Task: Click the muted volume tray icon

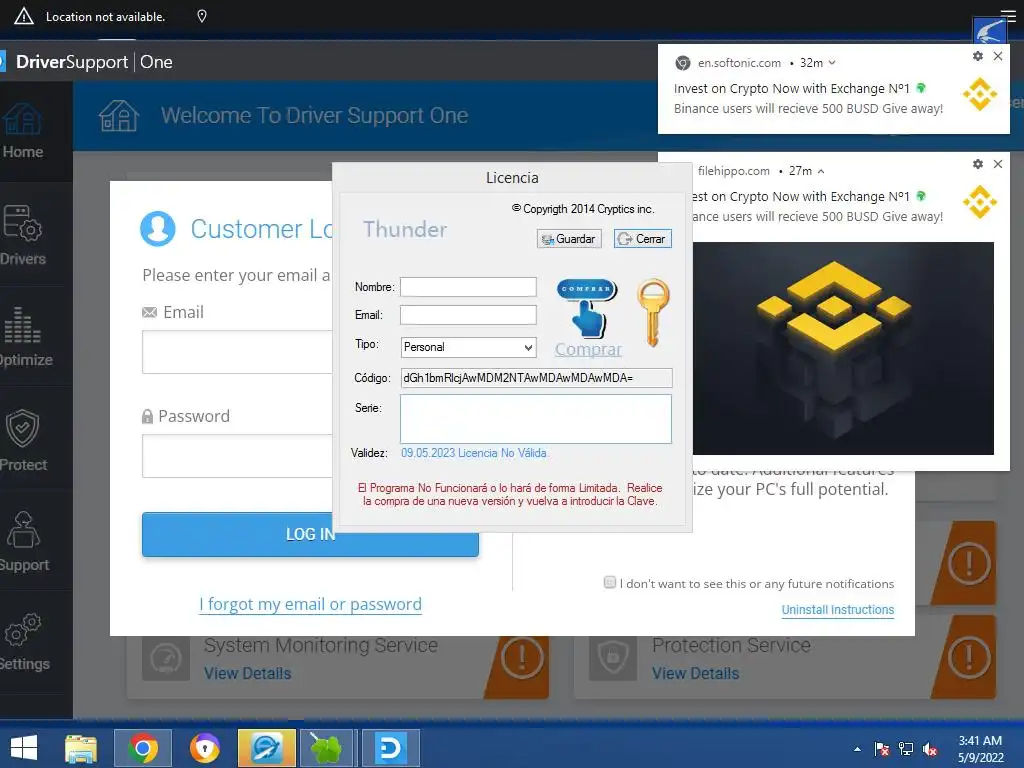Action: 930,749
